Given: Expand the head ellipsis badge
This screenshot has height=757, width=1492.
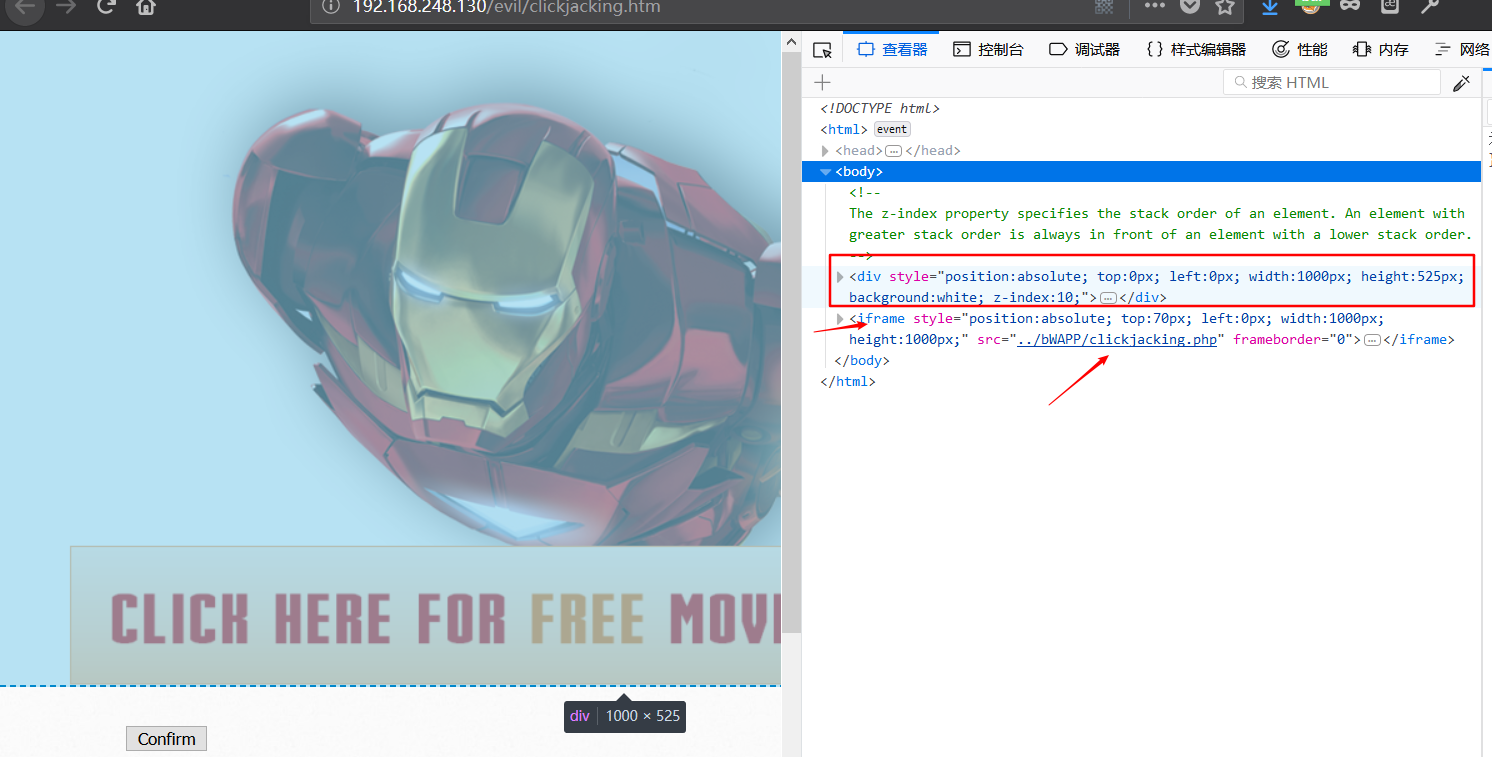Looking at the screenshot, I should (894, 151).
